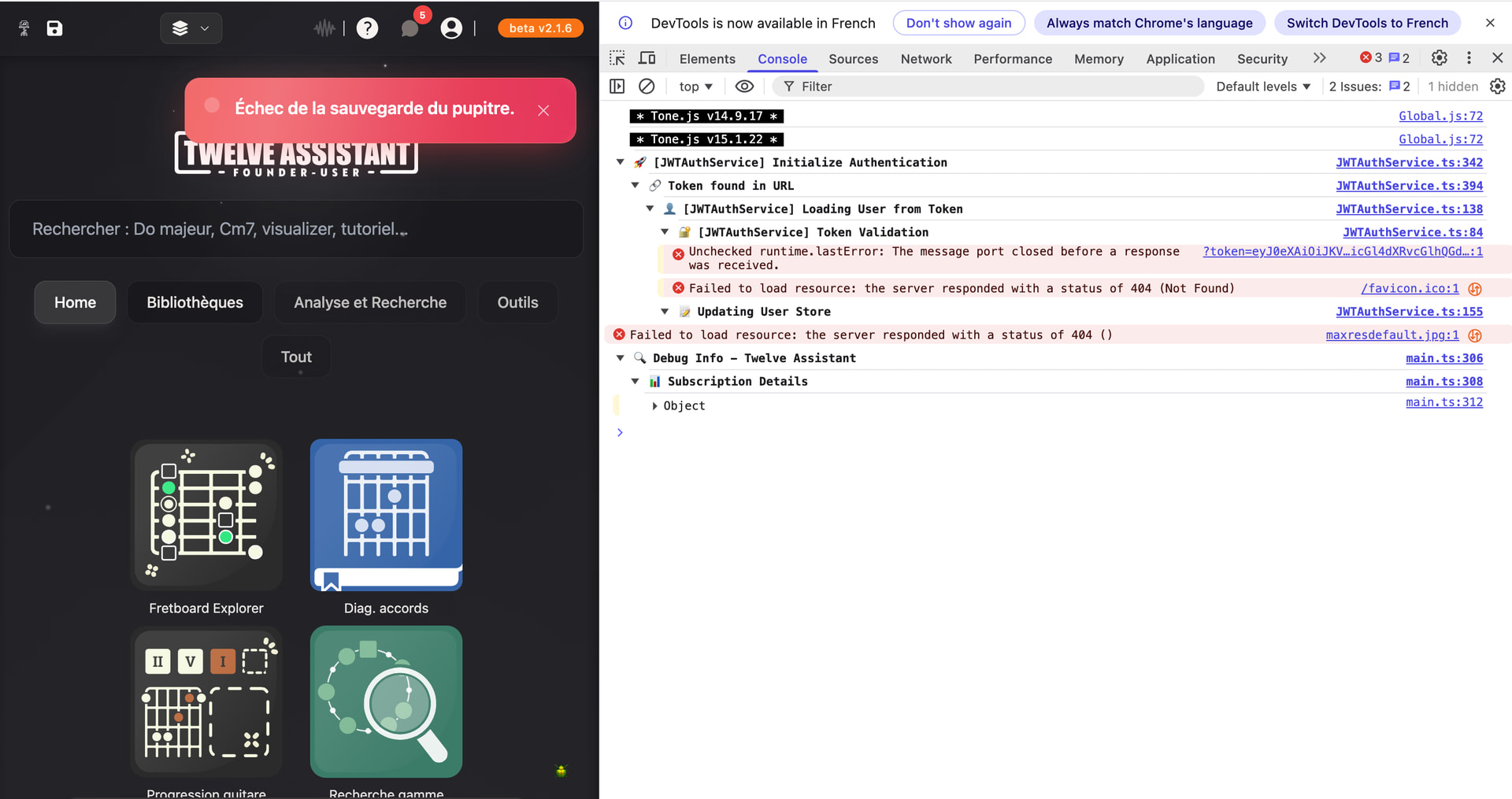
Task: Clear the console with the clear icon
Action: [647, 87]
